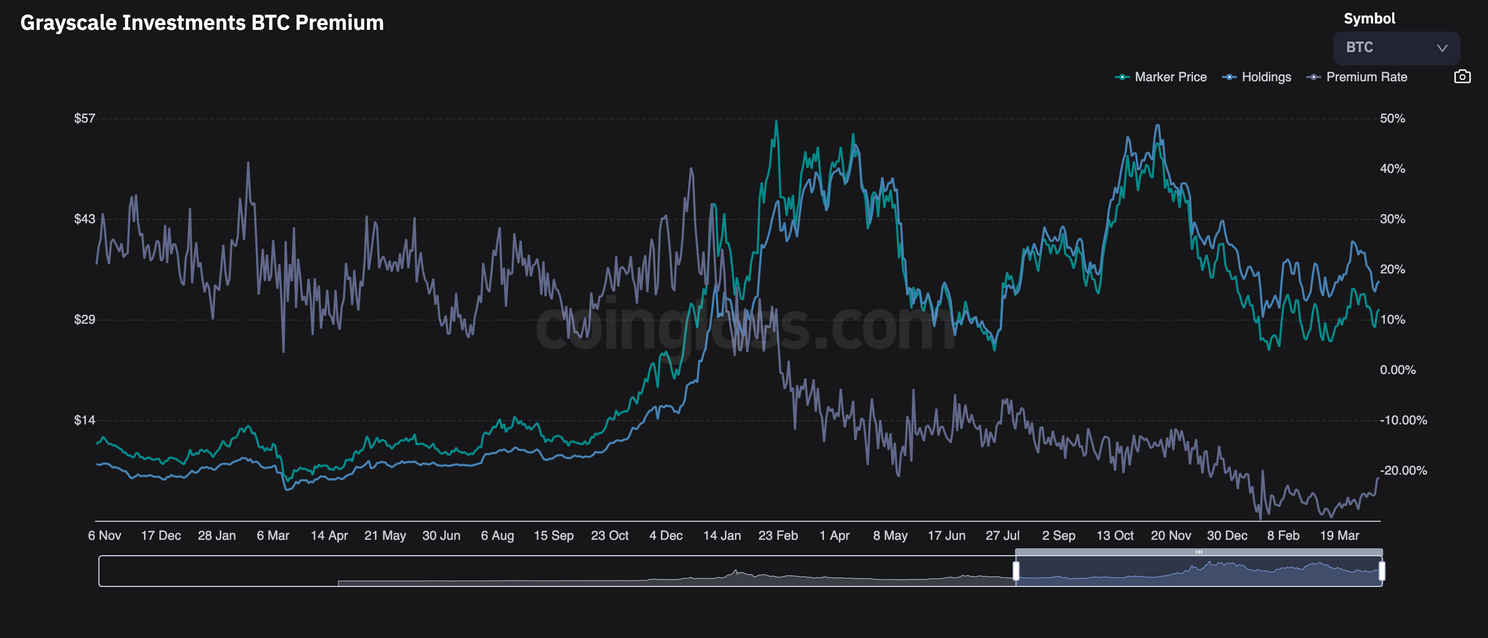Click the selected range top grip bar
The height and width of the screenshot is (638, 1488).
(1199, 552)
